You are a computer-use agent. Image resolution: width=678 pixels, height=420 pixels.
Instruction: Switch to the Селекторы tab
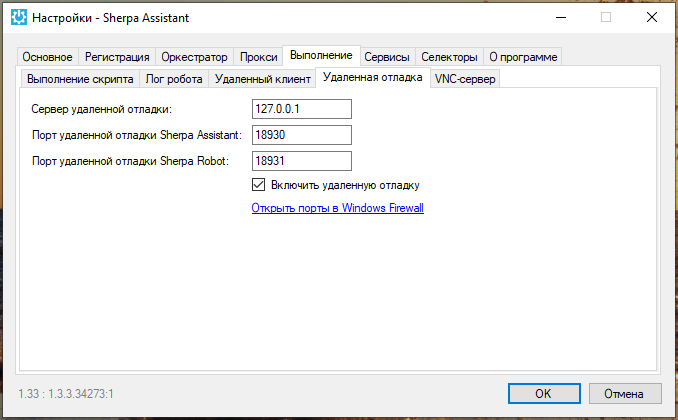[449, 57]
